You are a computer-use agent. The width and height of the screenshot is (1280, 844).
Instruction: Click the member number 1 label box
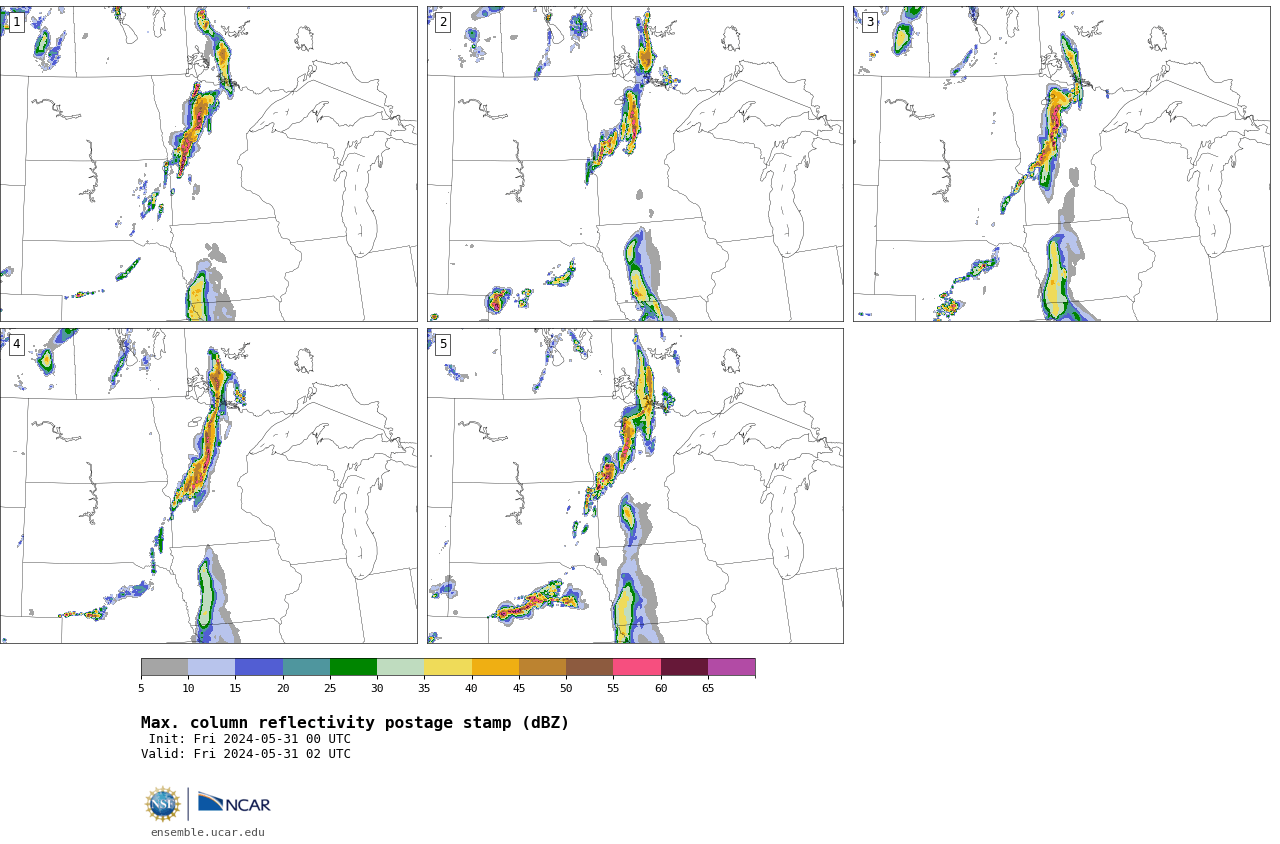click(16, 22)
